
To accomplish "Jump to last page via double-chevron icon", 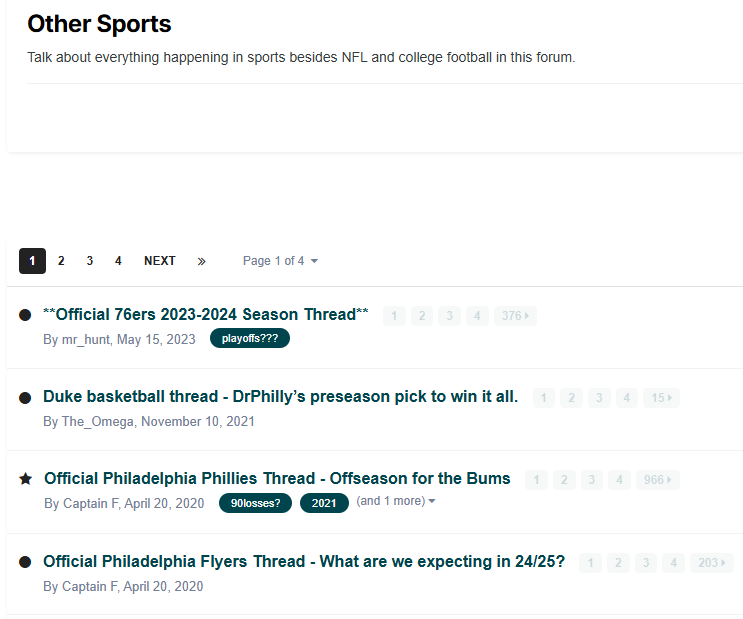I will point(201,261).
